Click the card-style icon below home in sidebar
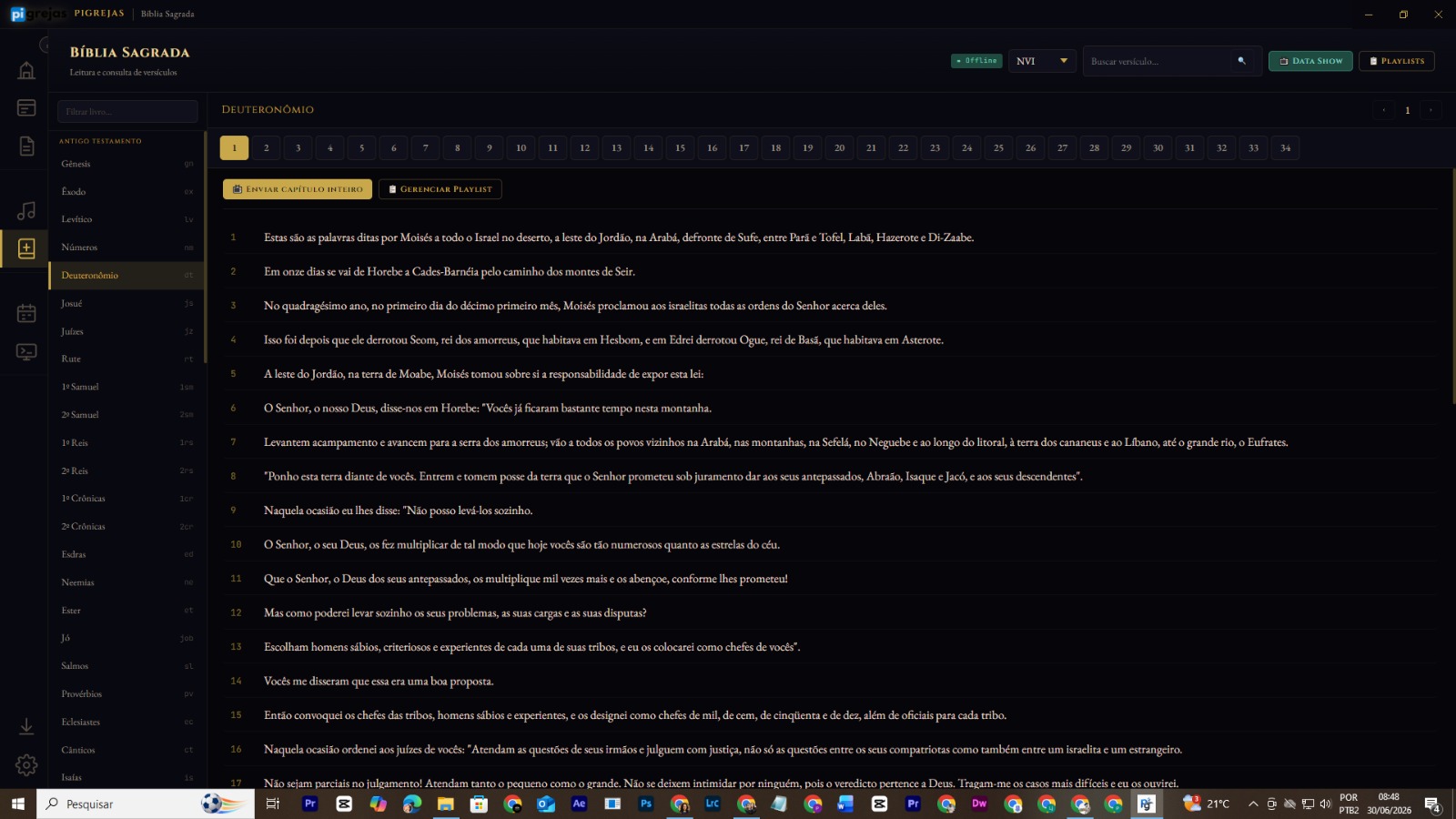Viewport: 1456px width, 819px height. [26, 108]
